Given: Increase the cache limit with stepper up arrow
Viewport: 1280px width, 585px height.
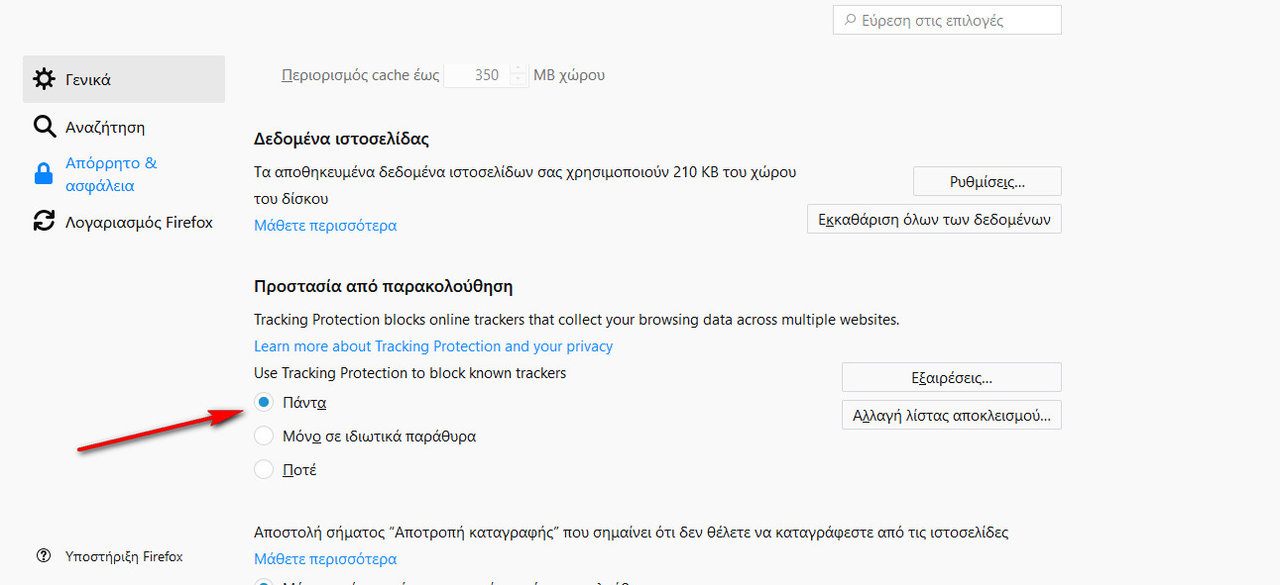Looking at the screenshot, I should point(518,69).
